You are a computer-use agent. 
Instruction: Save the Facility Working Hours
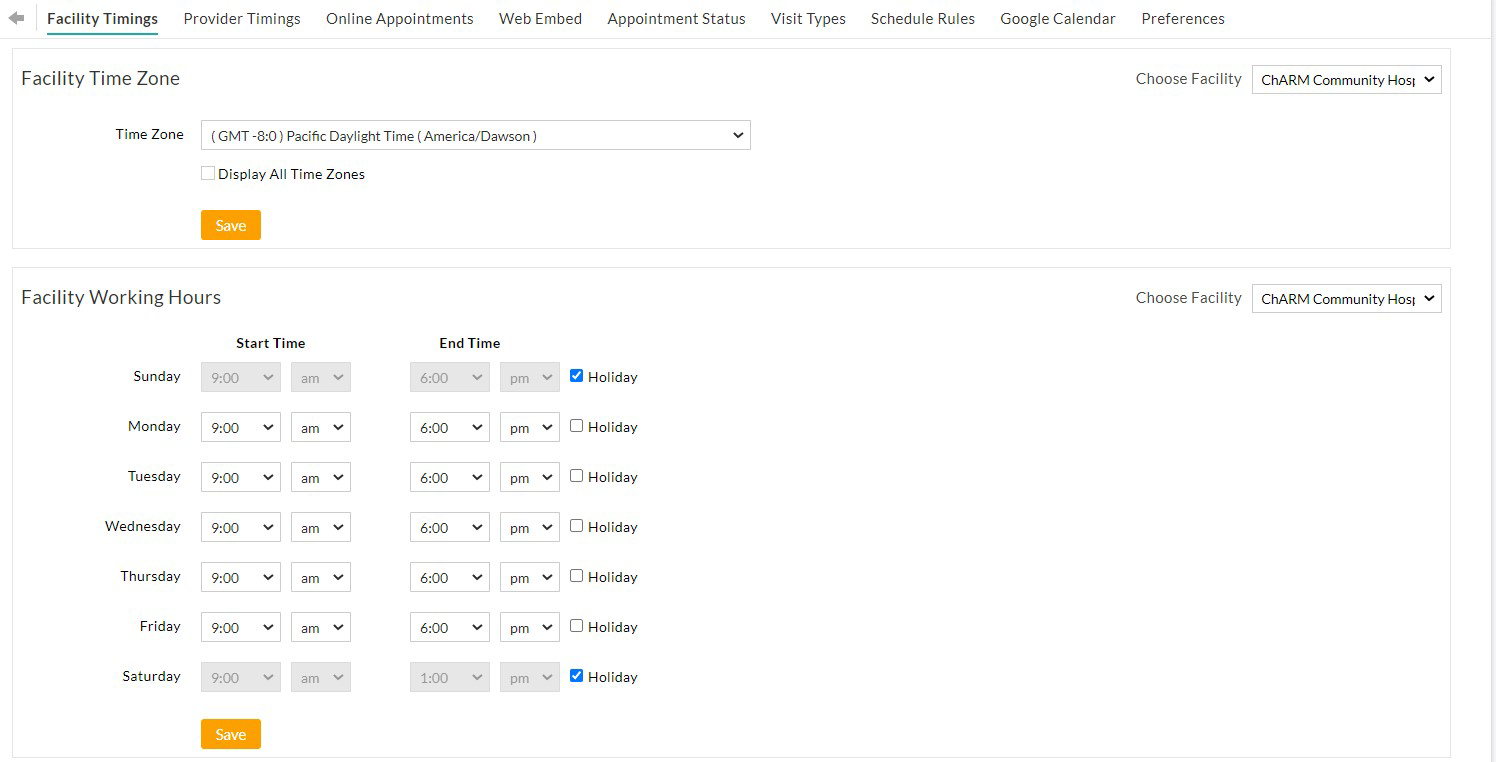pos(230,734)
